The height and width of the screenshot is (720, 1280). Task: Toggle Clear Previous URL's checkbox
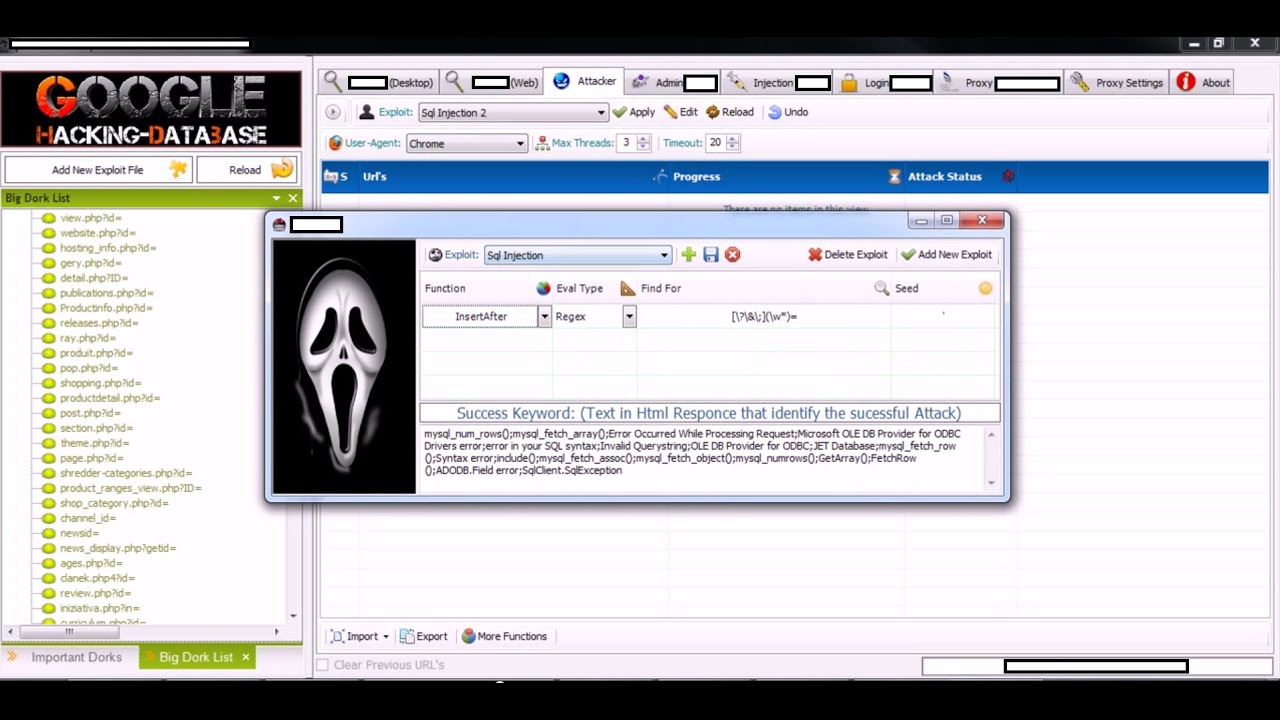click(322, 665)
